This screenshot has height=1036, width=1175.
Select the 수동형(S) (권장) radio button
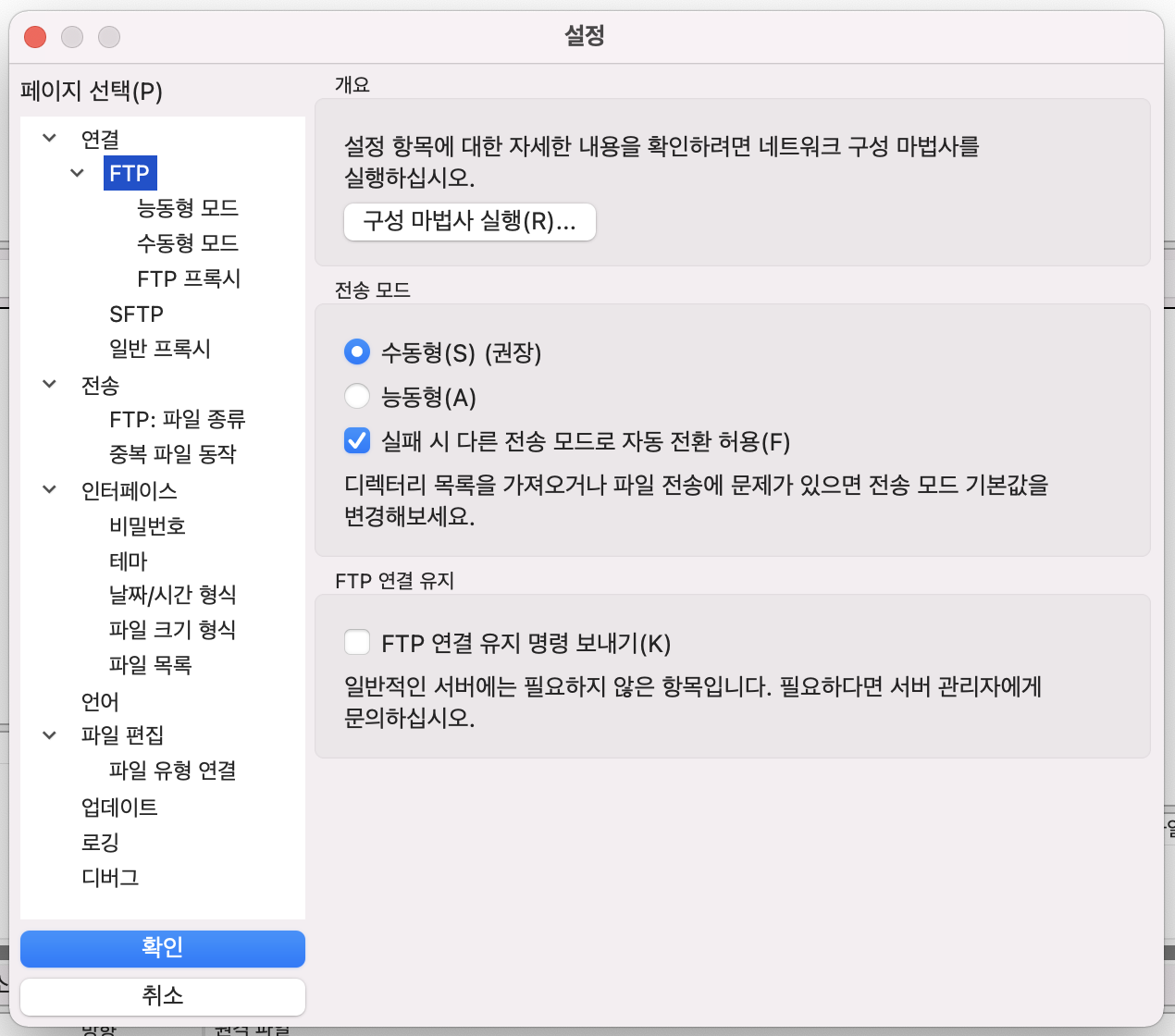point(357,352)
